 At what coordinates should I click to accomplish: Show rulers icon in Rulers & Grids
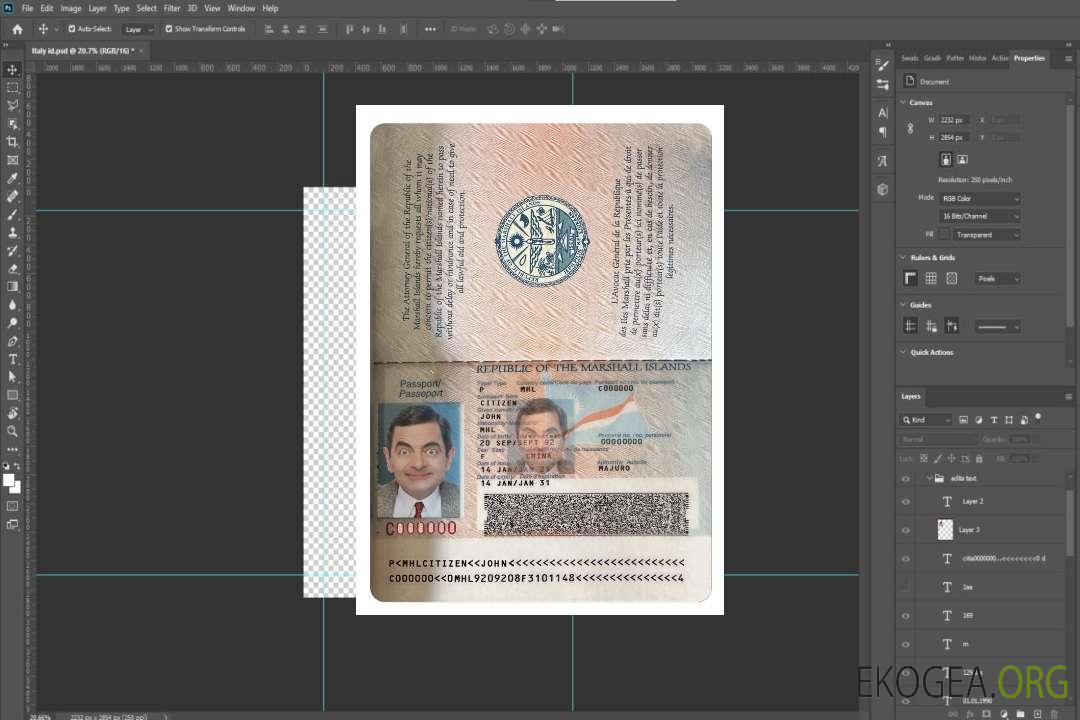pos(911,278)
